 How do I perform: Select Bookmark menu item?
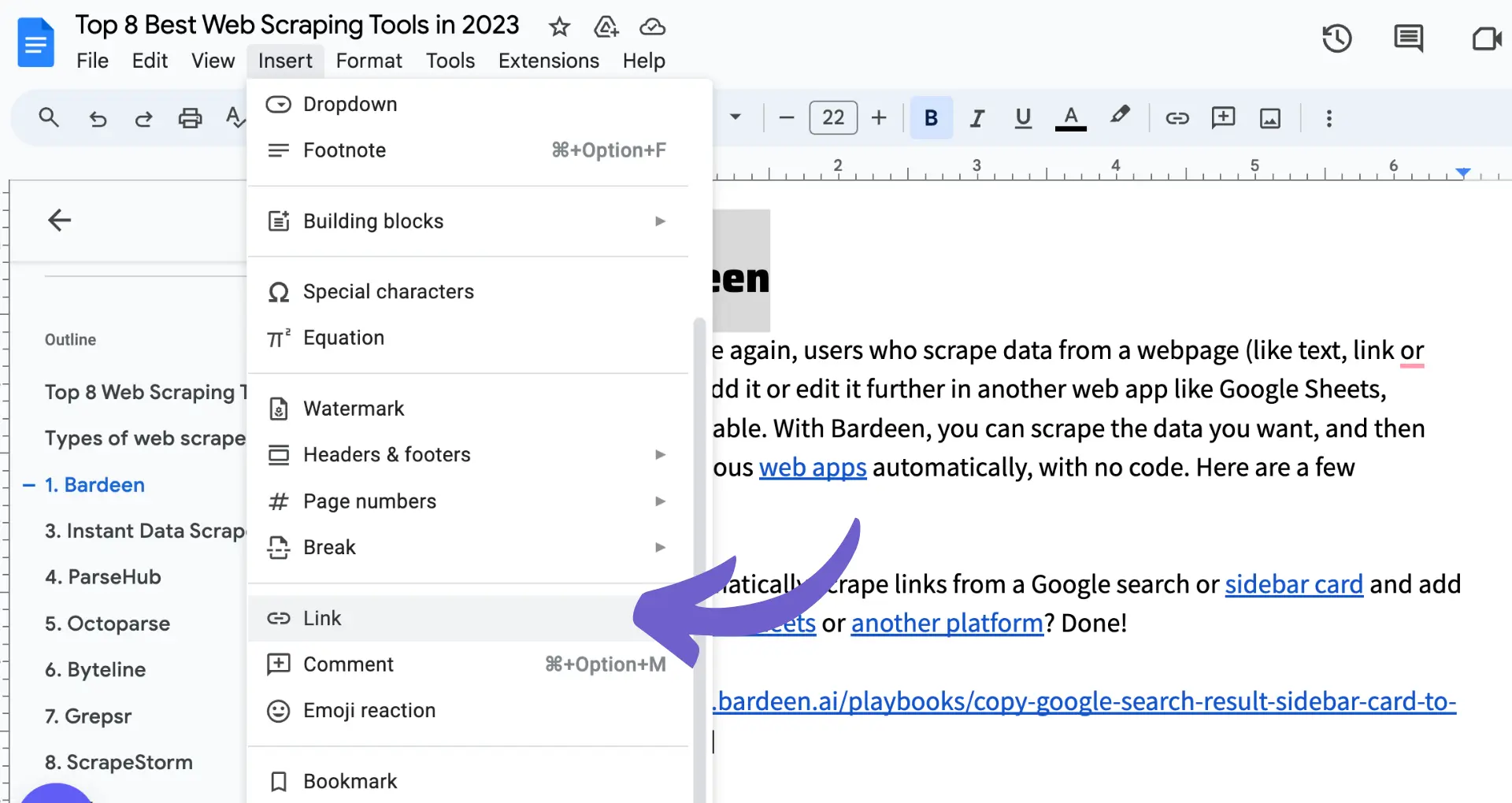tap(468, 781)
